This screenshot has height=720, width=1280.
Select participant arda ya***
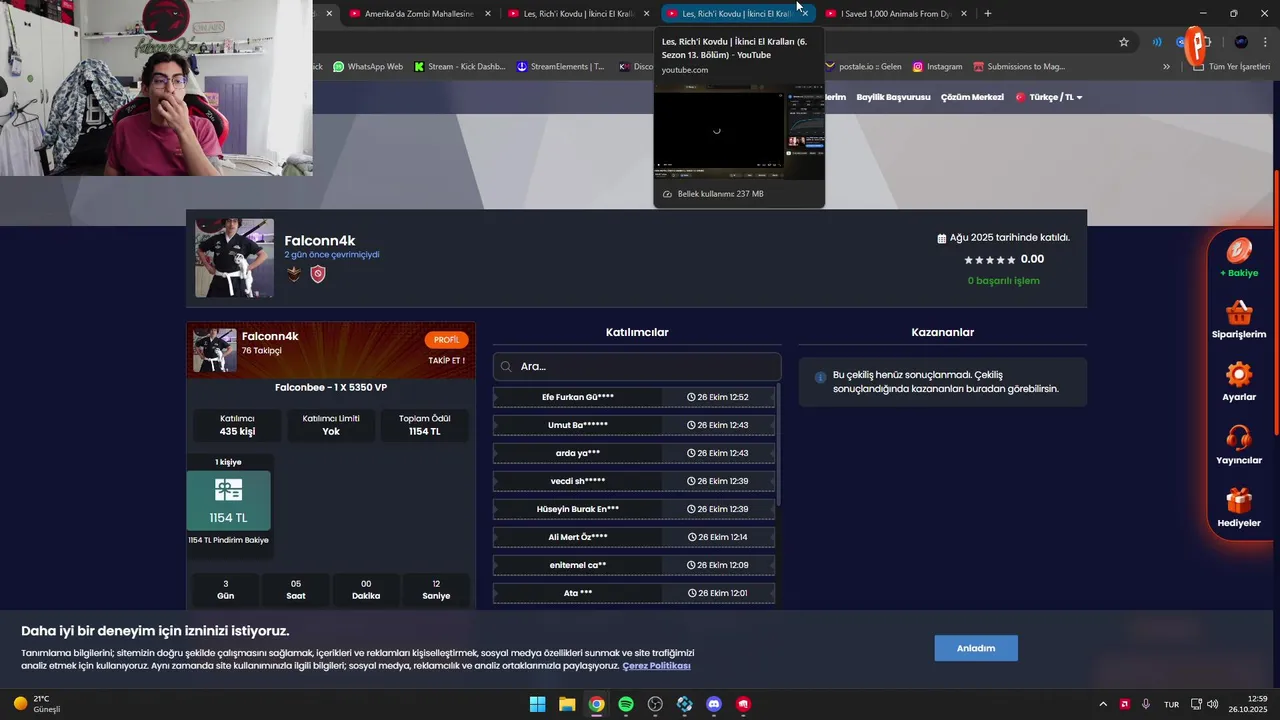(634, 453)
